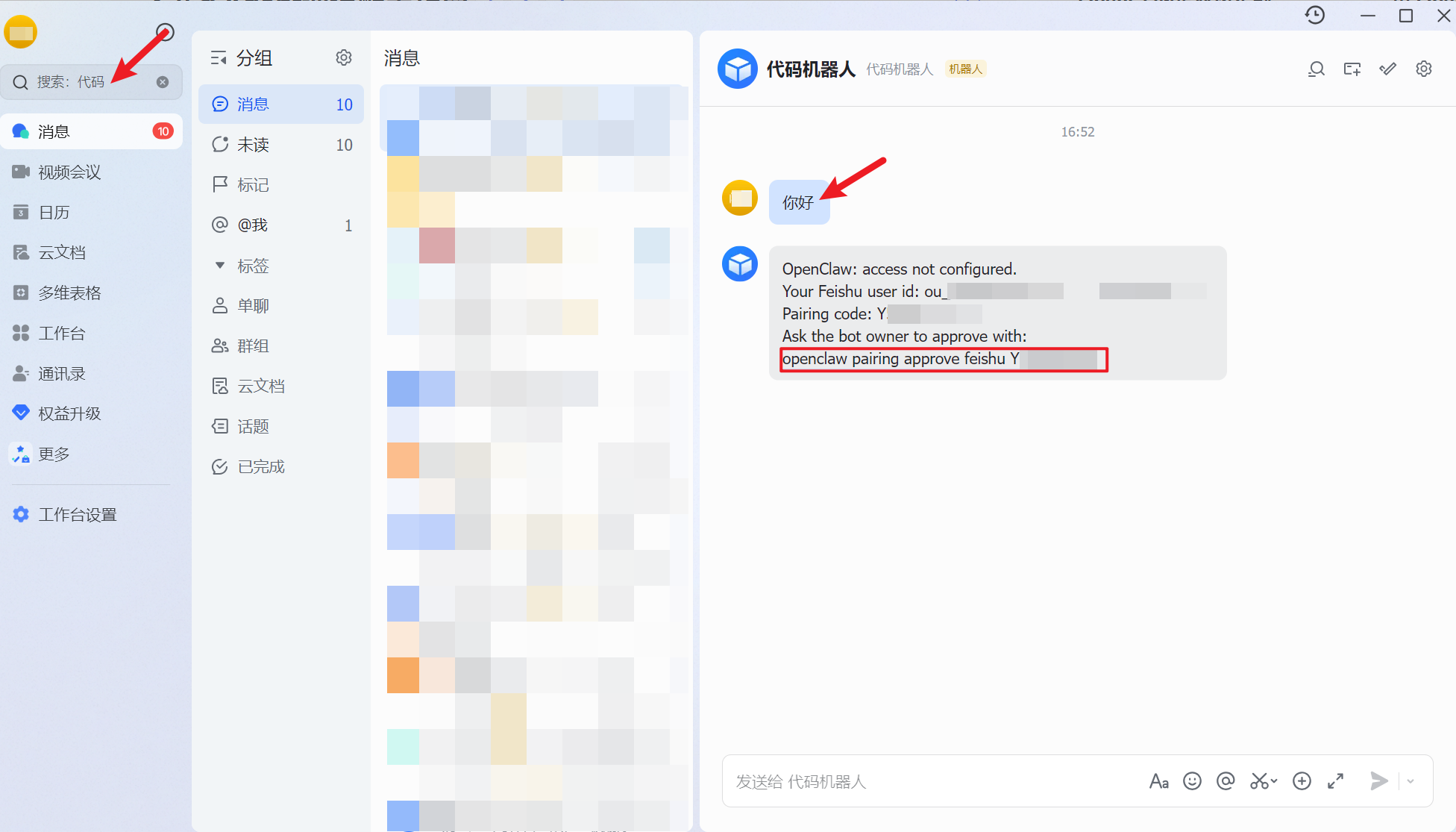This screenshot has height=832, width=1456.
Task: Click the mark-done checkmark icon in header
Action: (1388, 69)
